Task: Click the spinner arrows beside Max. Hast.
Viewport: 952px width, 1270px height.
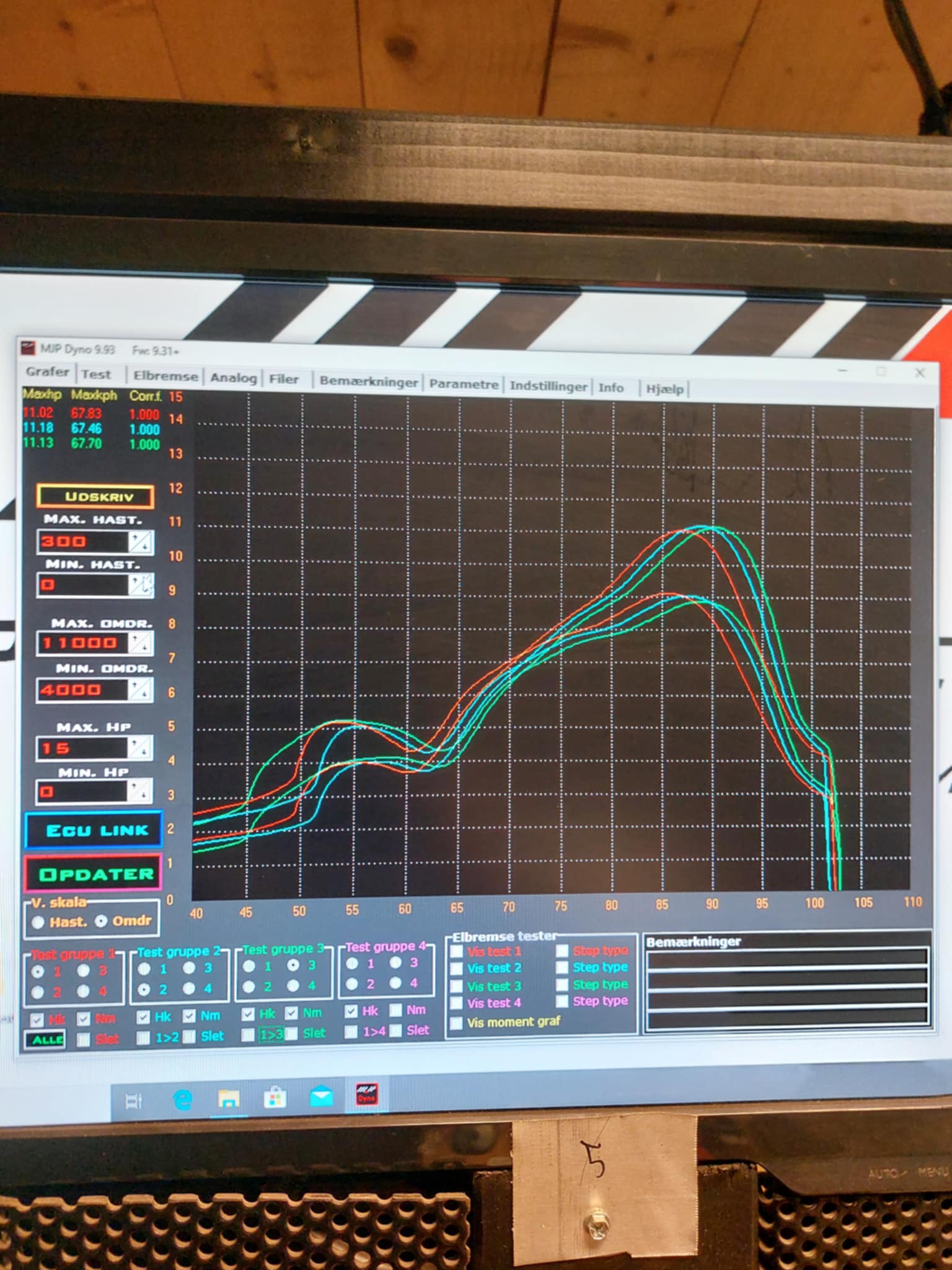Action: pos(140,542)
